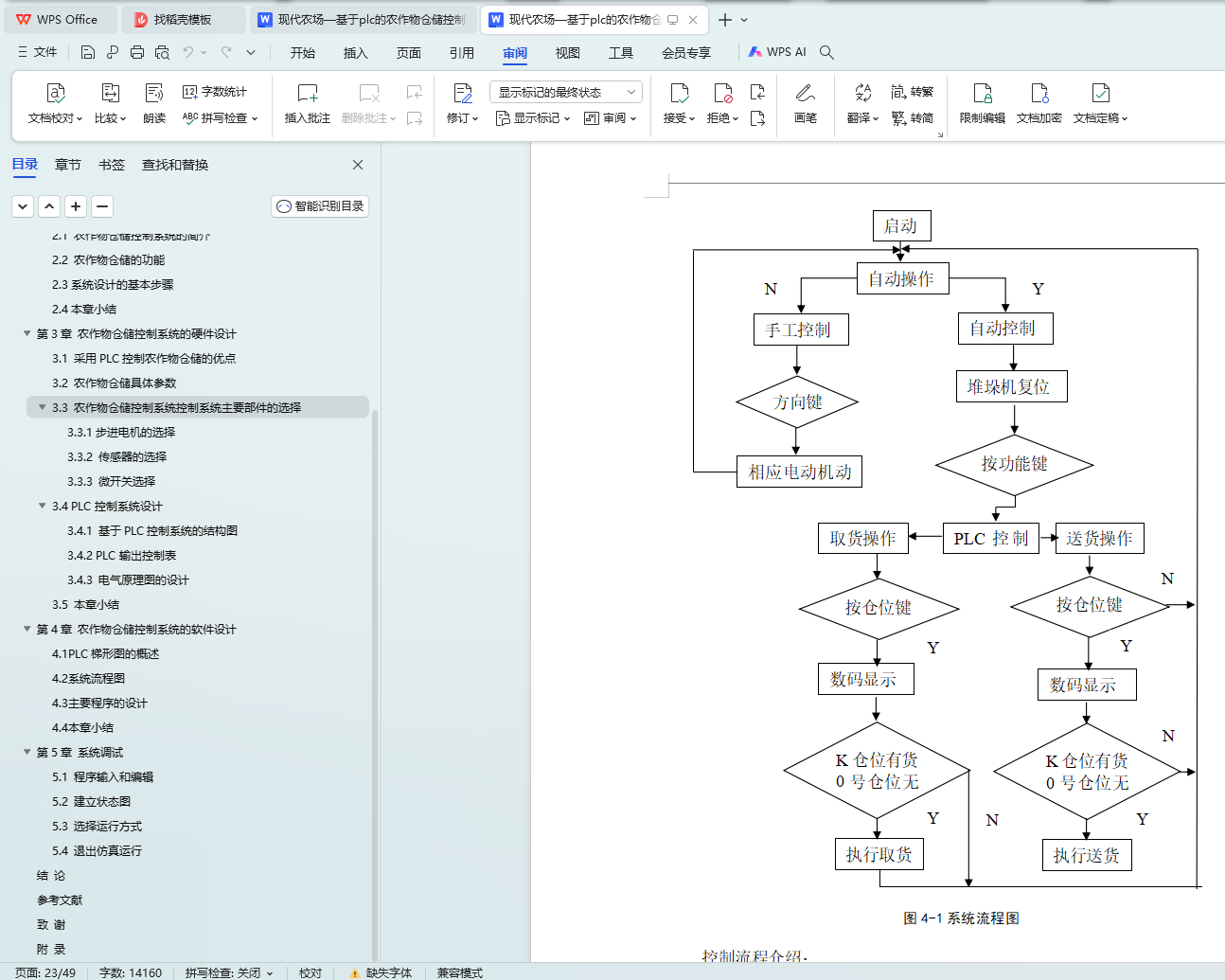
Task: Open the 显示标记的最终状态 dropdown
Action: click(x=566, y=92)
